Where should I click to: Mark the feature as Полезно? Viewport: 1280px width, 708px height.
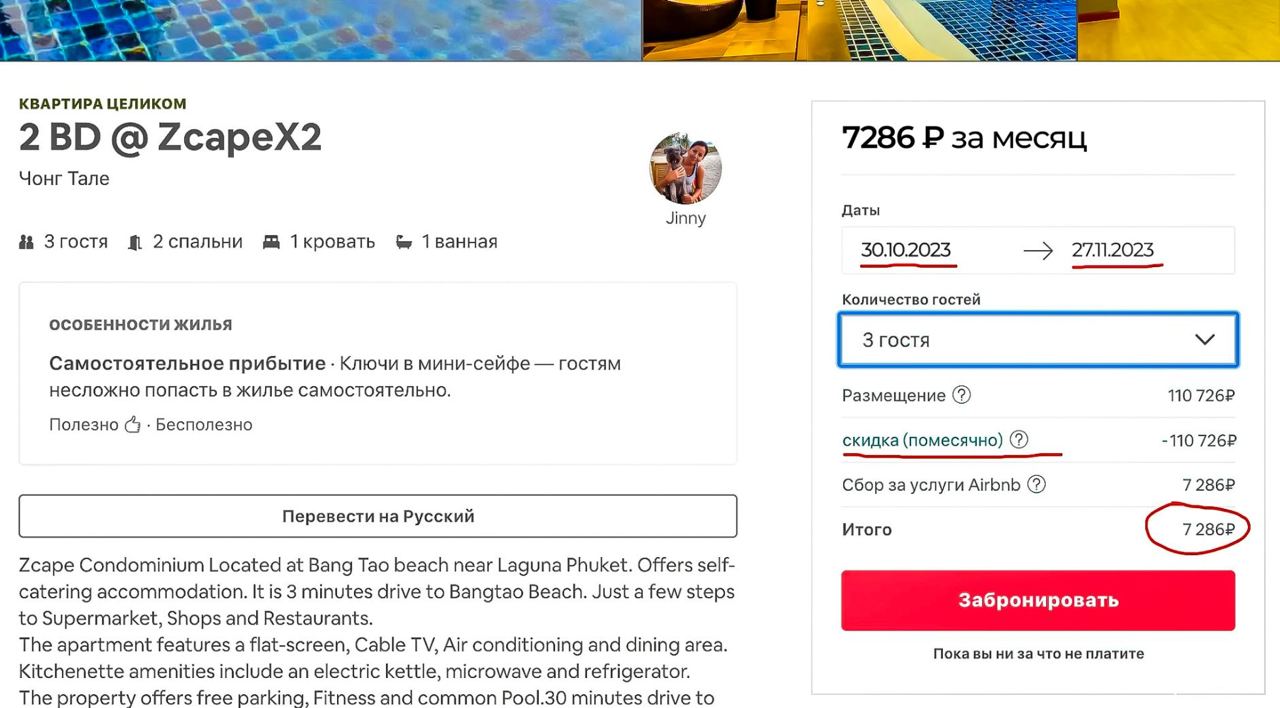point(84,425)
